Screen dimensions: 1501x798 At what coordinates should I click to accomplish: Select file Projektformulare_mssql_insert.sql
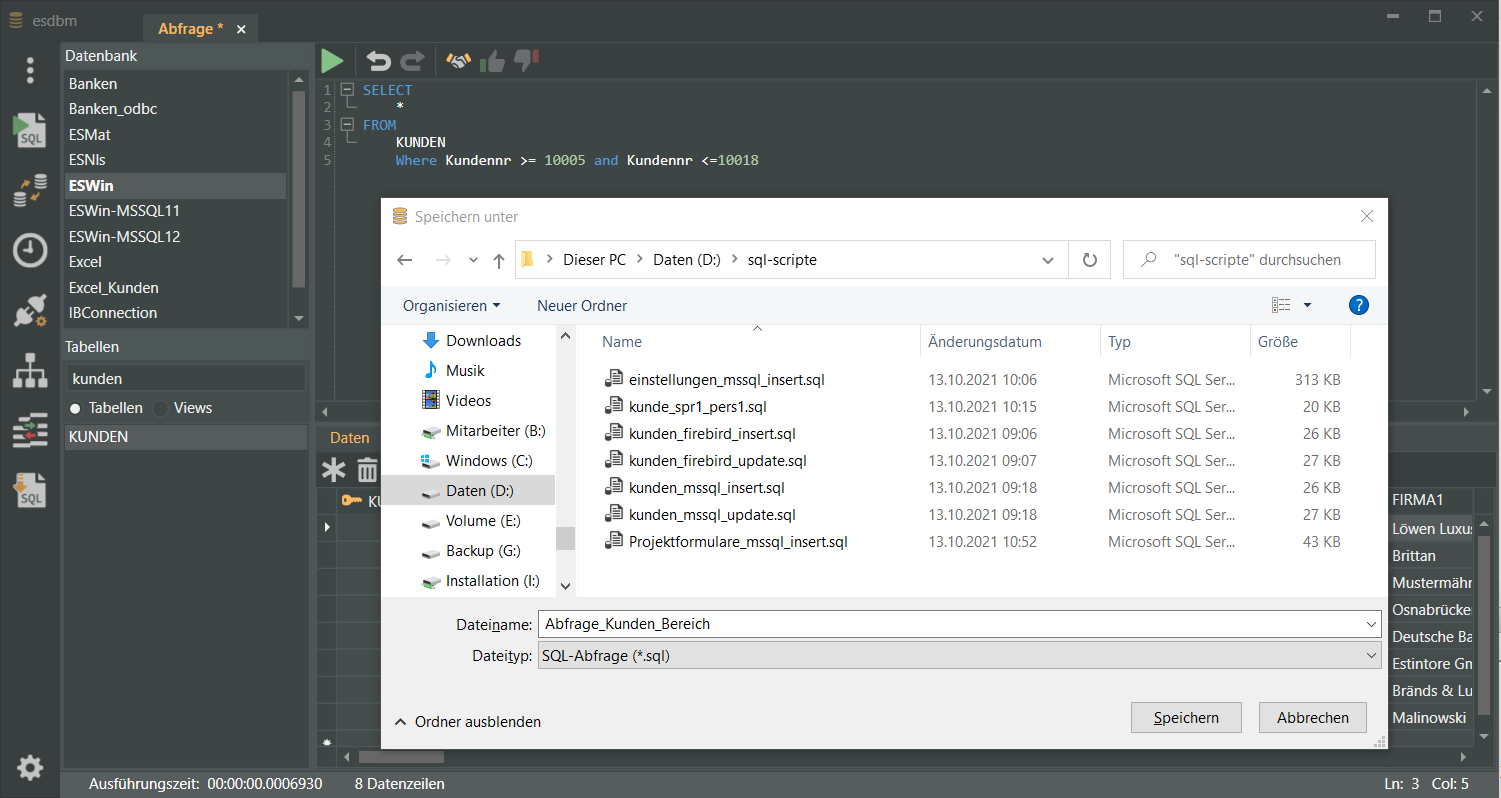pos(738,542)
